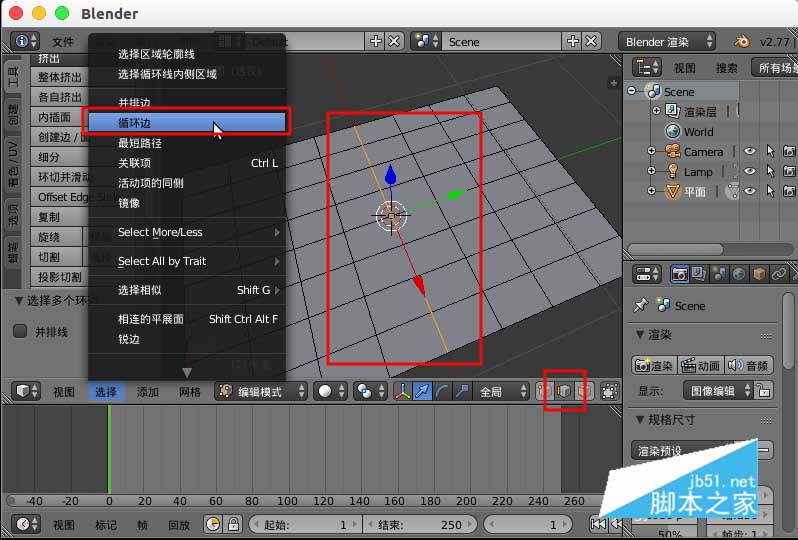Open the Info editor type selector

[25, 41]
